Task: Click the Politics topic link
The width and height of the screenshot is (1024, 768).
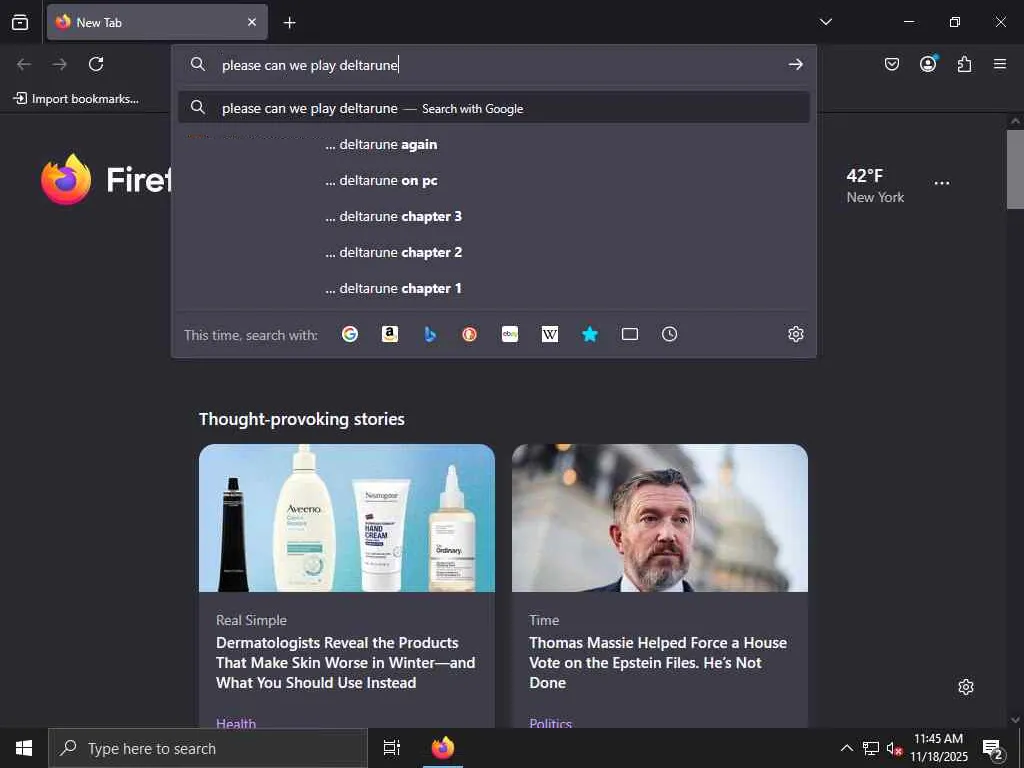Action: click(551, 722)
